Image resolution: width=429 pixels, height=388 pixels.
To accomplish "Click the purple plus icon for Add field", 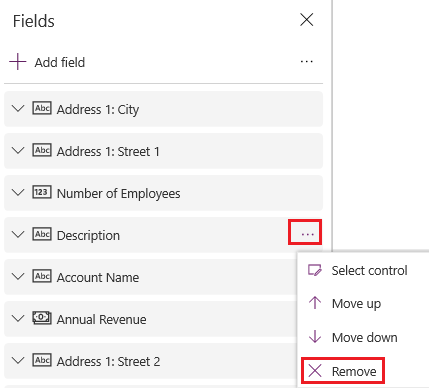I will [18, 62].
